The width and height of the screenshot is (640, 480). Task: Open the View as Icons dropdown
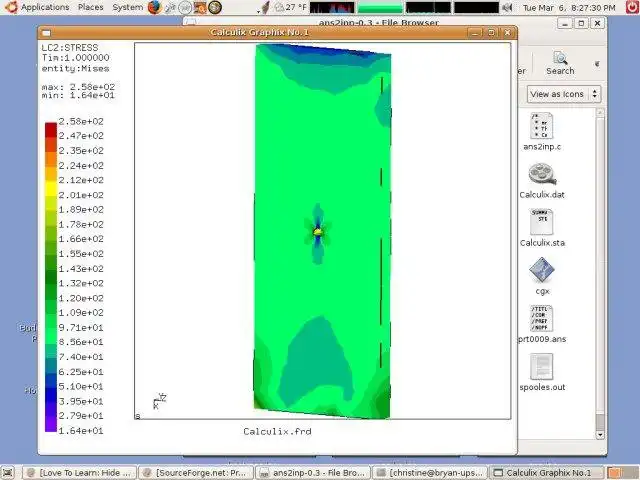point(564,94)
